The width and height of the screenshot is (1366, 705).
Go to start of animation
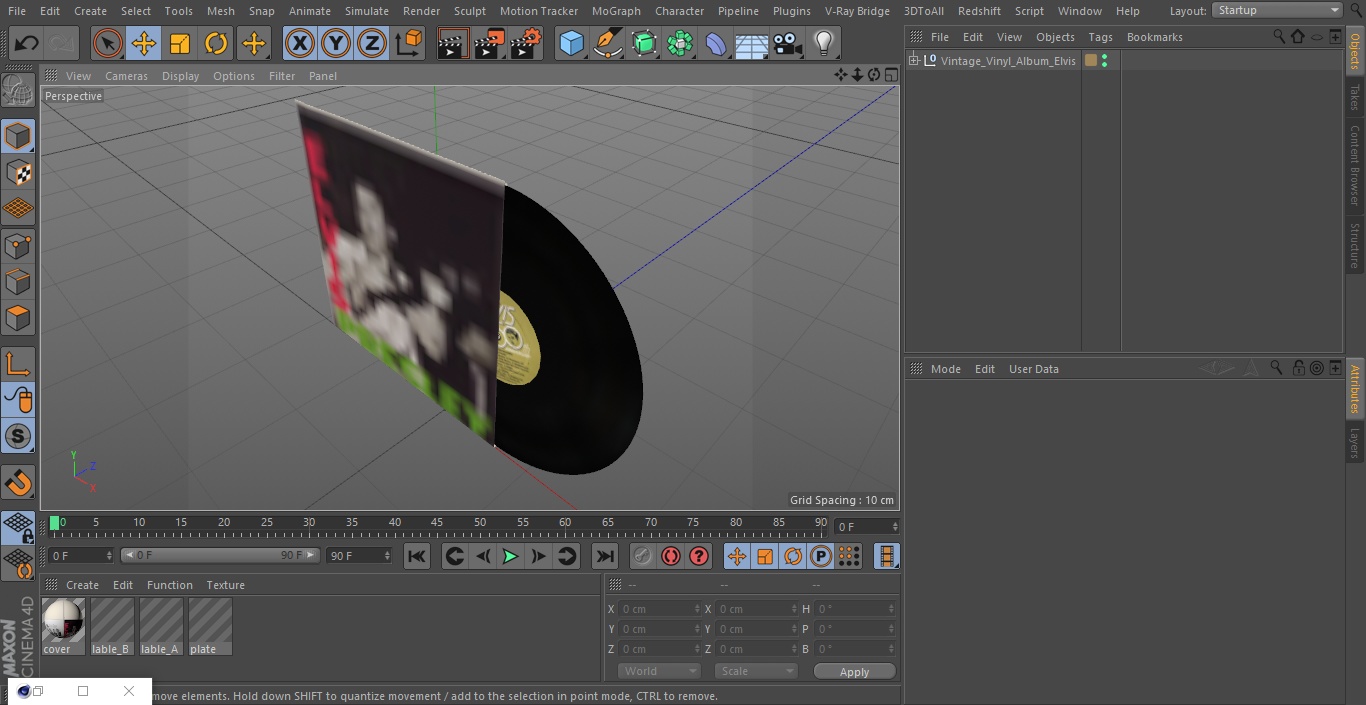point(417,556)
